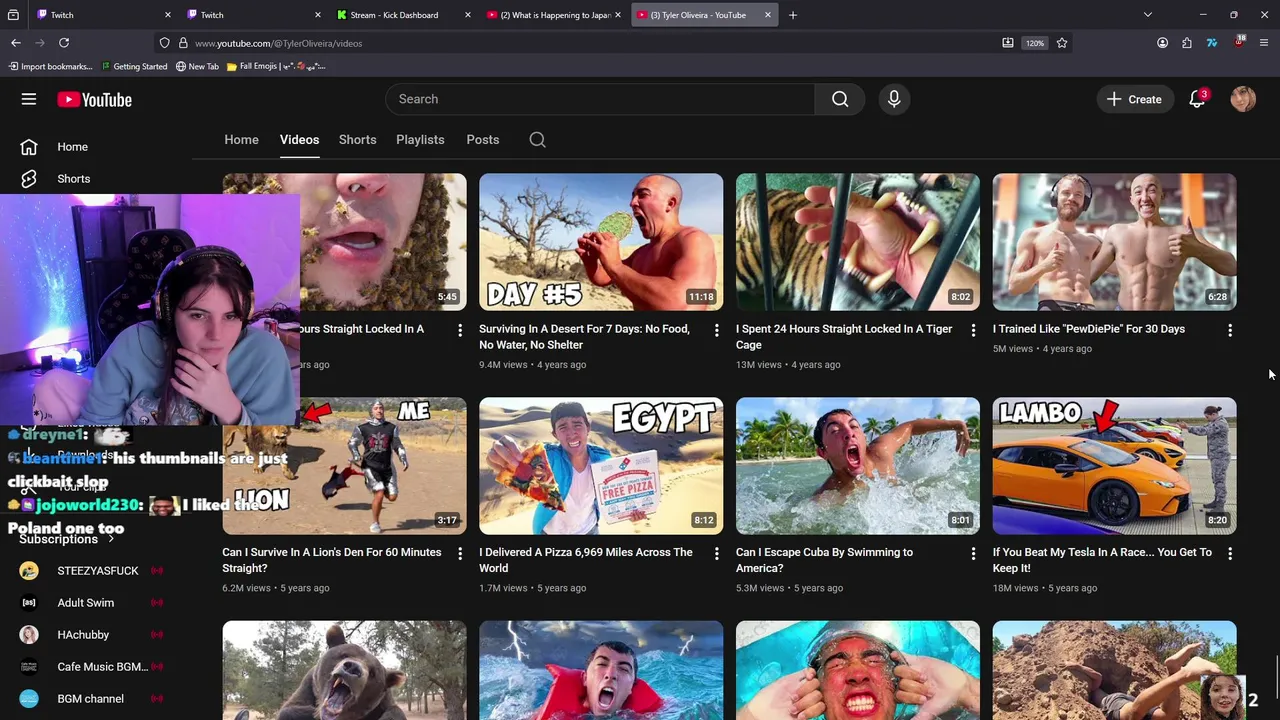
Task: Open Import bookmarks toolbar item
Action: [x=50, y=66]
